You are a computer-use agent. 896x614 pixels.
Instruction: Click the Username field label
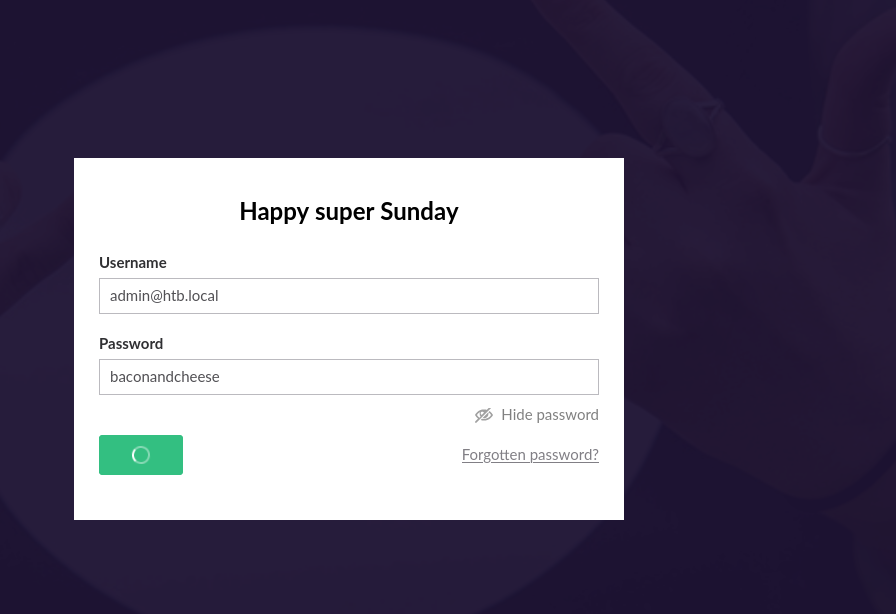pos(133,263)
